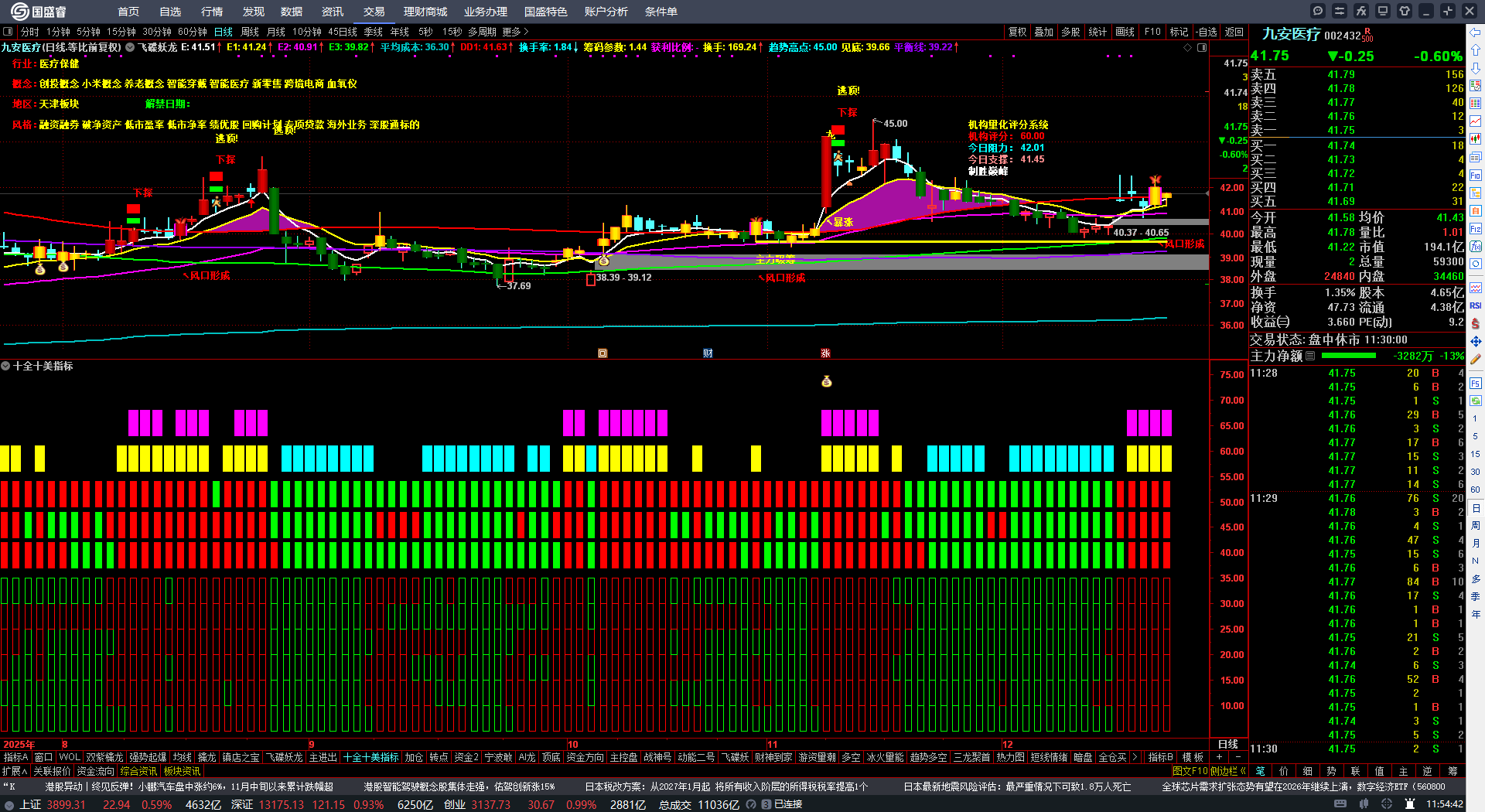Click the stock code 002432
Viewport: 1485px width, 812px height.
1343,36
